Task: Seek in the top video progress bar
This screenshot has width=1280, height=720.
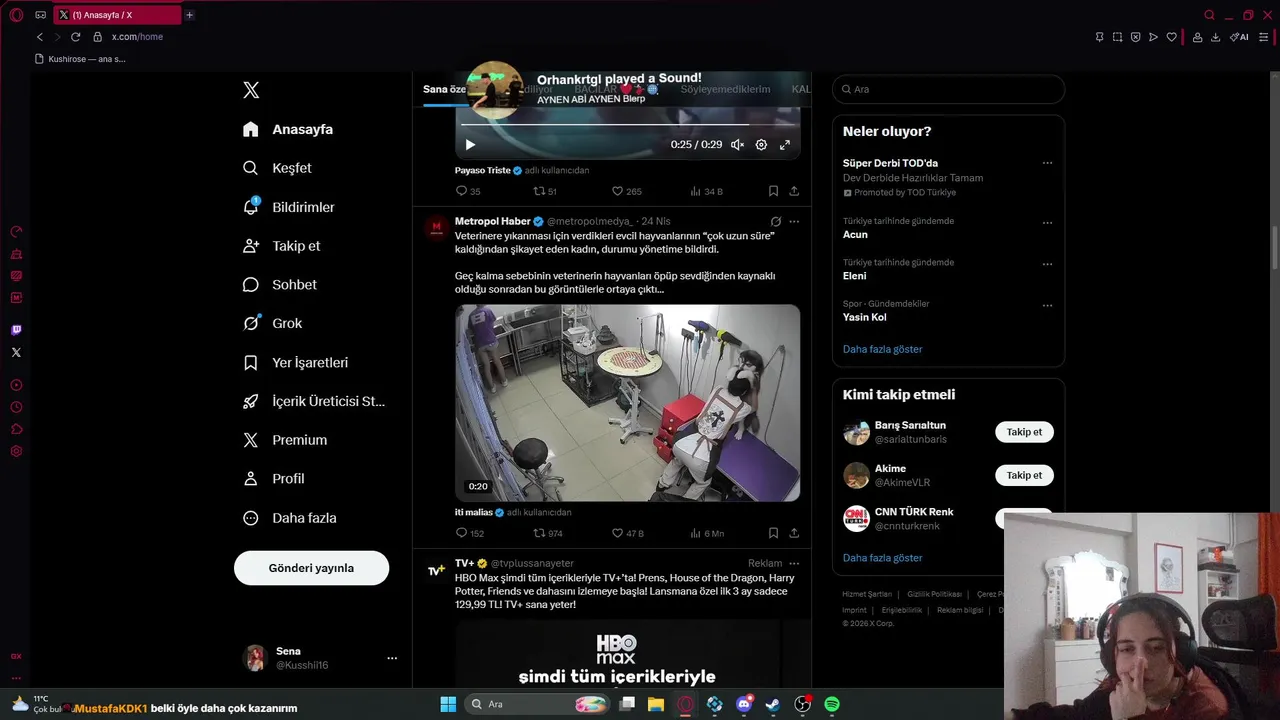Action: click(628, 125)
